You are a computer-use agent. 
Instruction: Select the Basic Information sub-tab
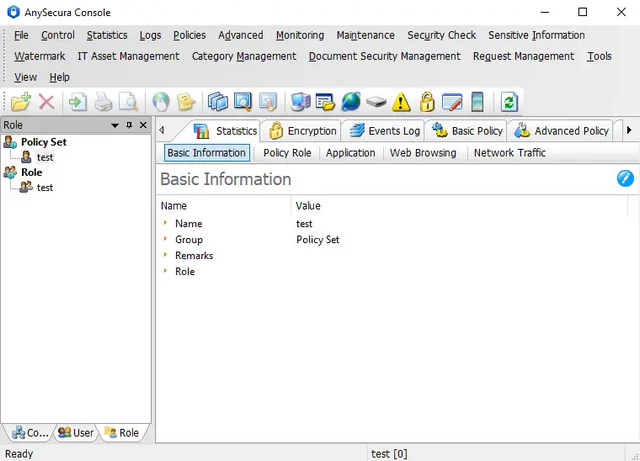[x=207, y=153]
